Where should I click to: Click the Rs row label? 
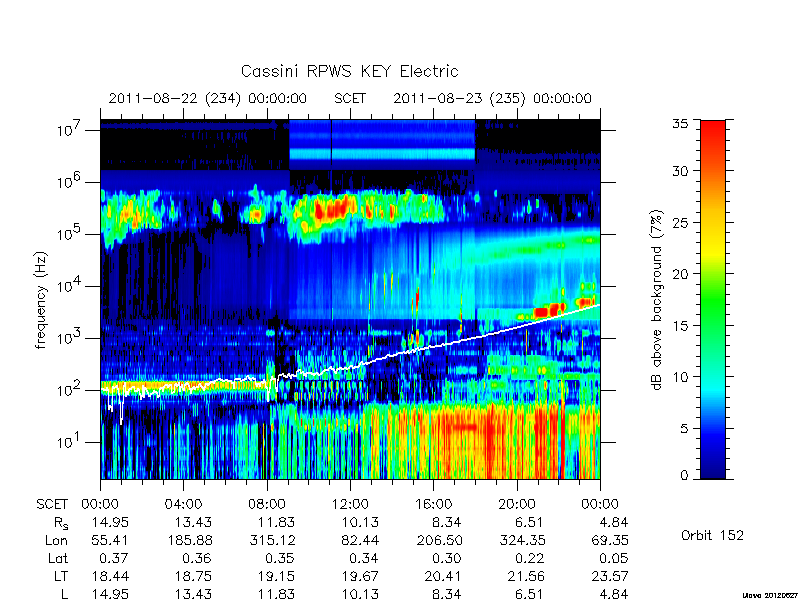[x=61, y=523]
